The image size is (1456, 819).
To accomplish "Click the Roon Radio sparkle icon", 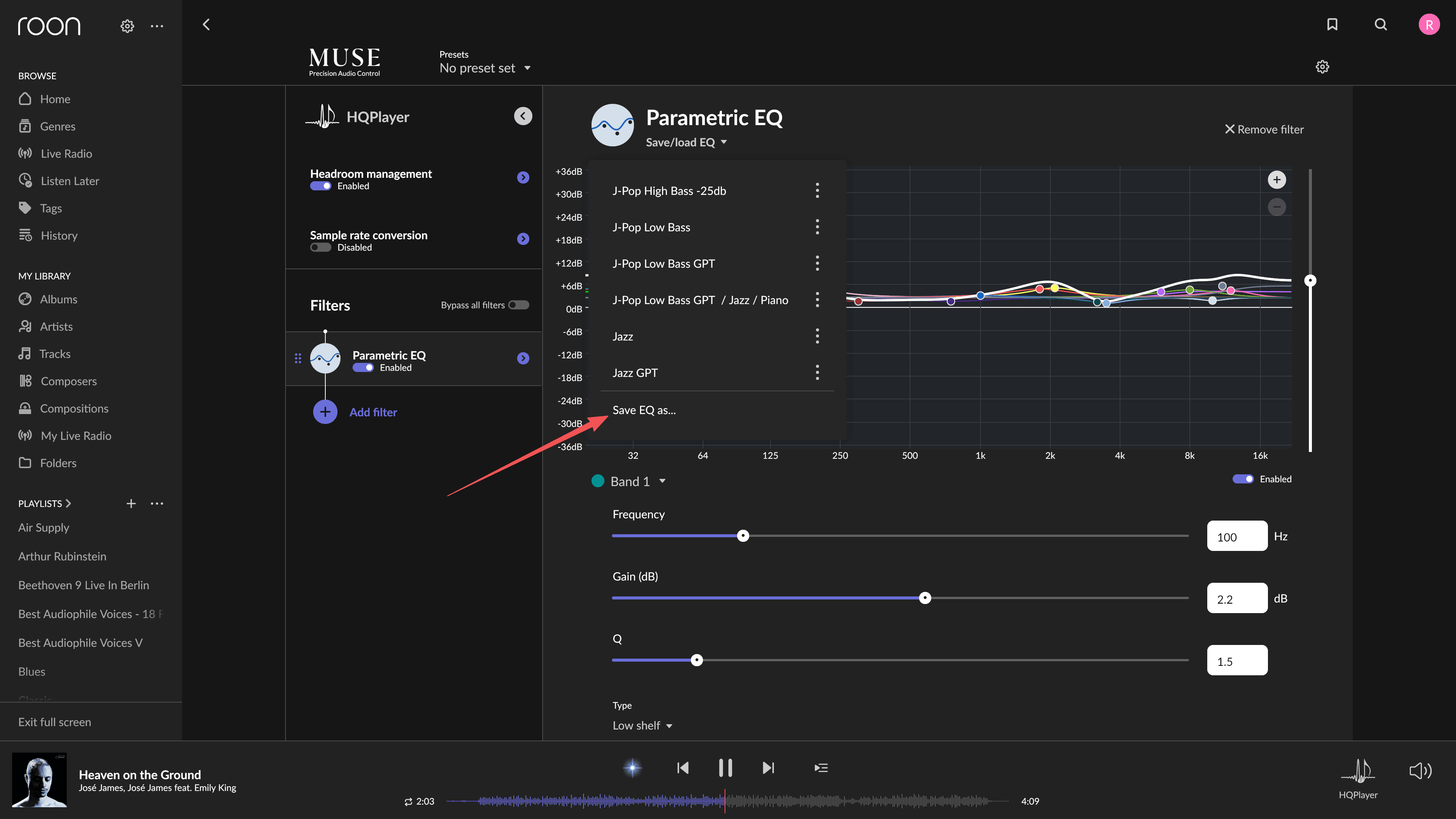I will click(x=632, y=767).
